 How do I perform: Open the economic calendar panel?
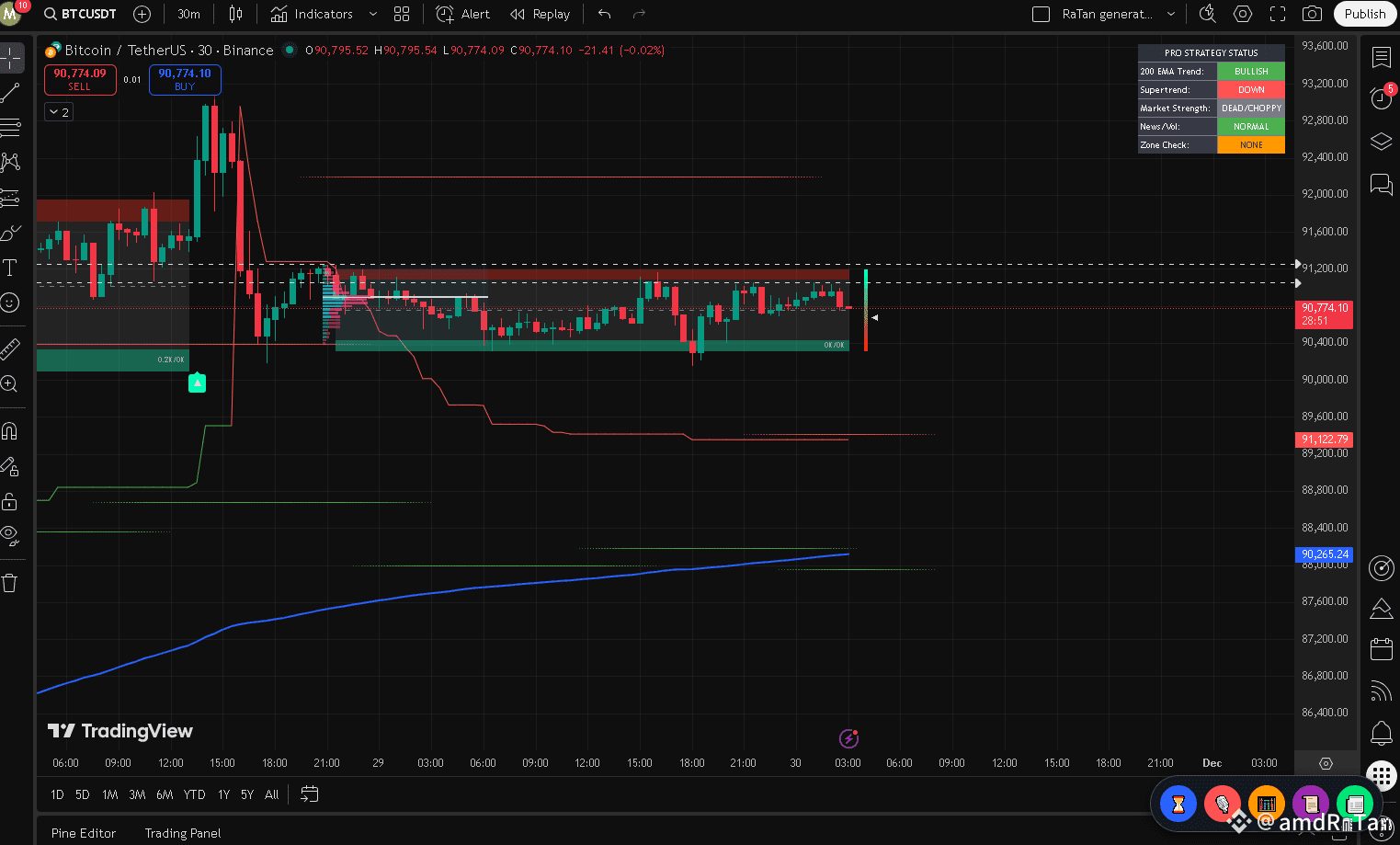1381,649
